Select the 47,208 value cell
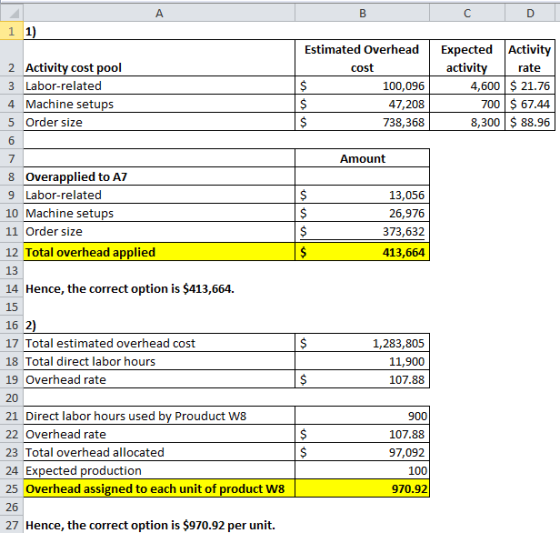This screenshot has width=560, height=533. click(362, 104)
